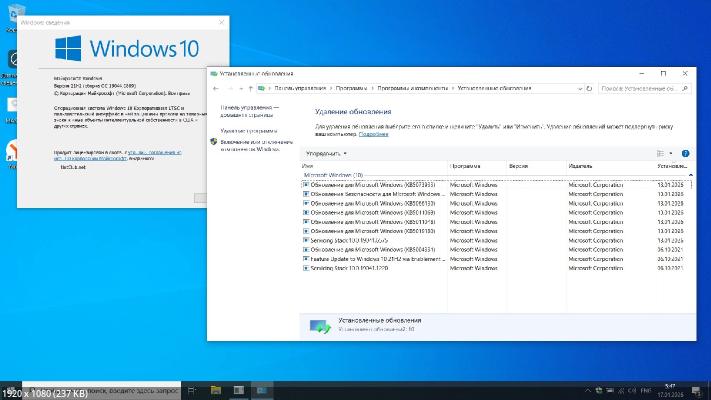
Task: Open the help icon in the updates toolbar
Action: [685, 153]
